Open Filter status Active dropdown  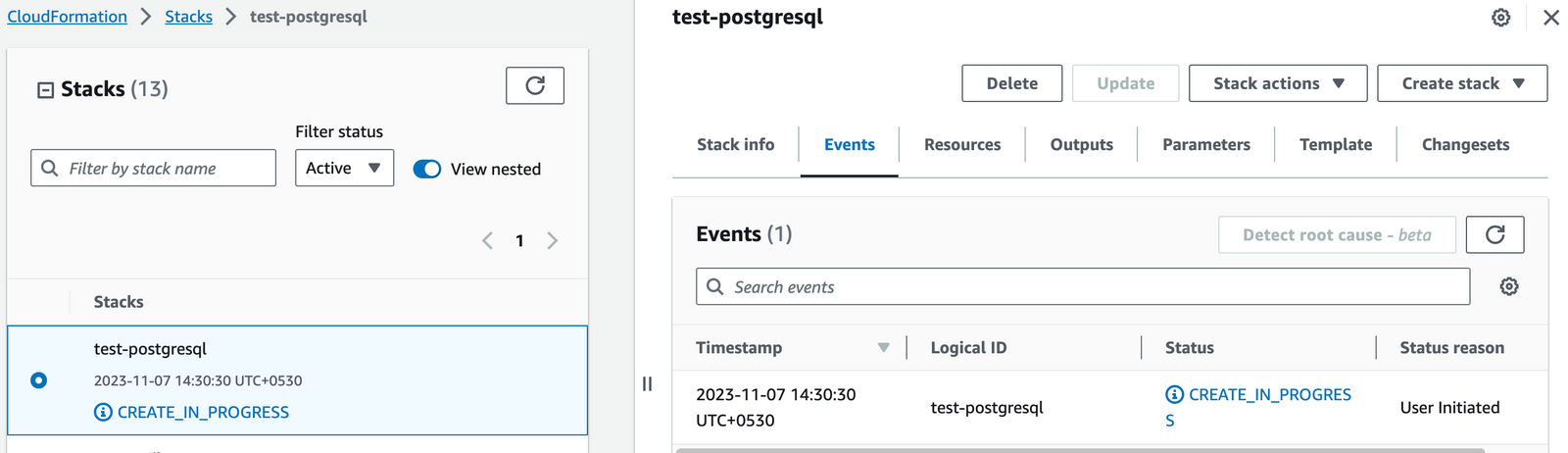click(344, 168)
